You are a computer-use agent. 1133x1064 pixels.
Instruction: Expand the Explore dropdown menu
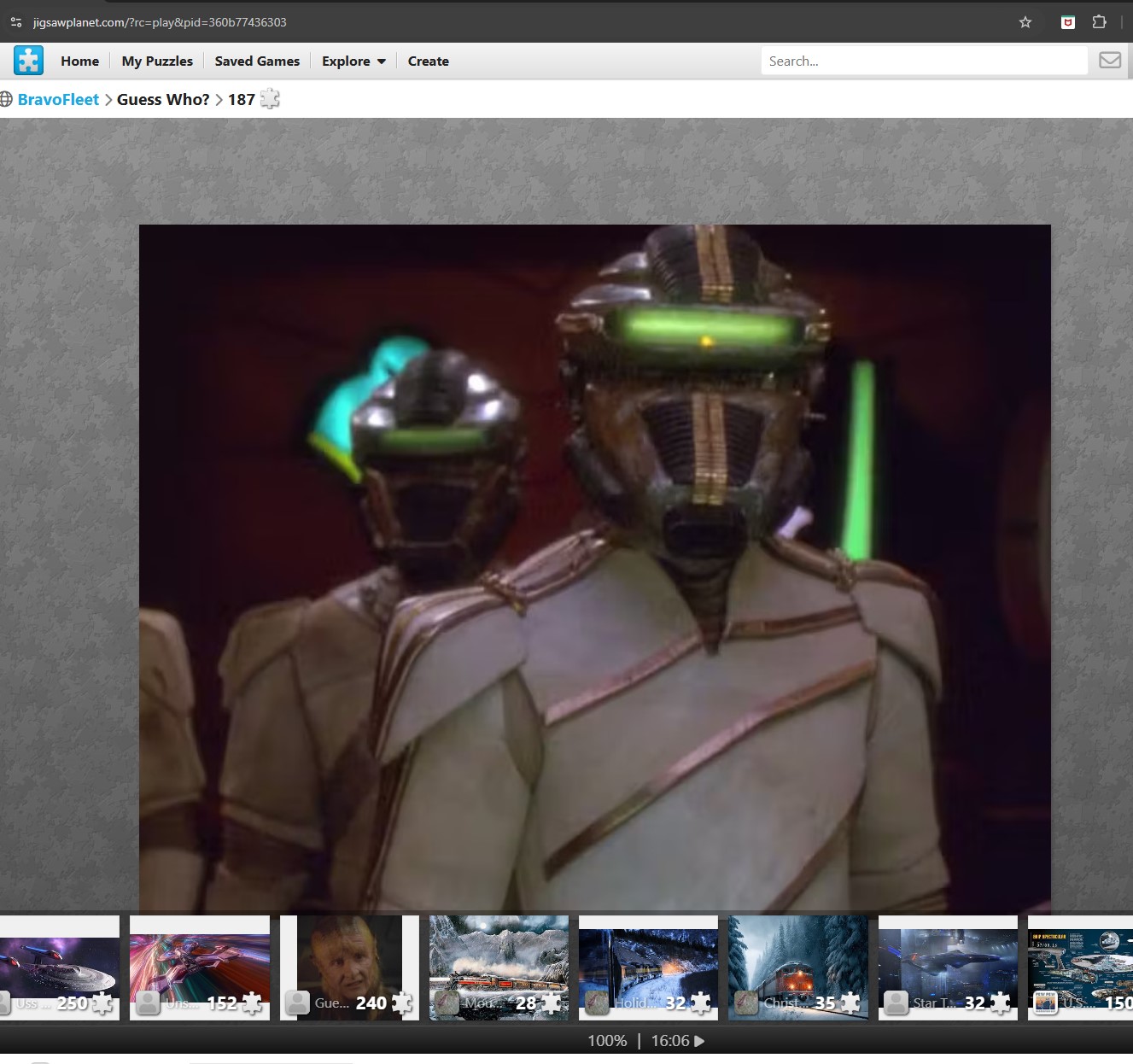(x=353, y=61)
